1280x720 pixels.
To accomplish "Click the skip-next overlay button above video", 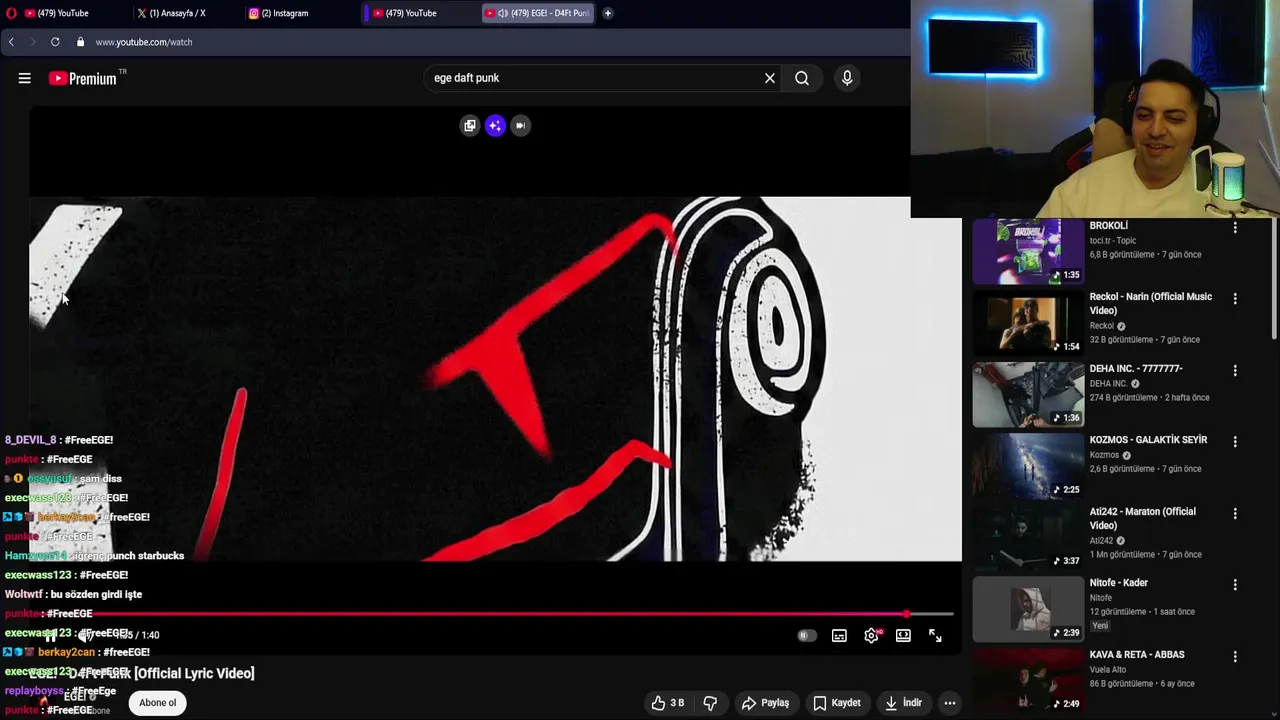I will point(520,125).
